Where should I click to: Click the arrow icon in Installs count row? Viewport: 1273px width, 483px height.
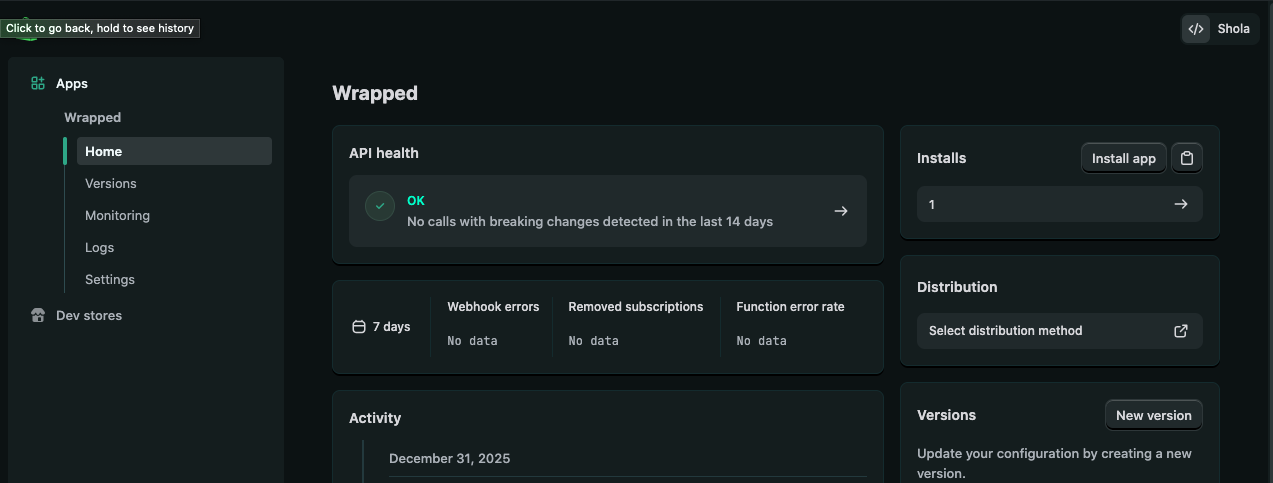pos(1181,204)
